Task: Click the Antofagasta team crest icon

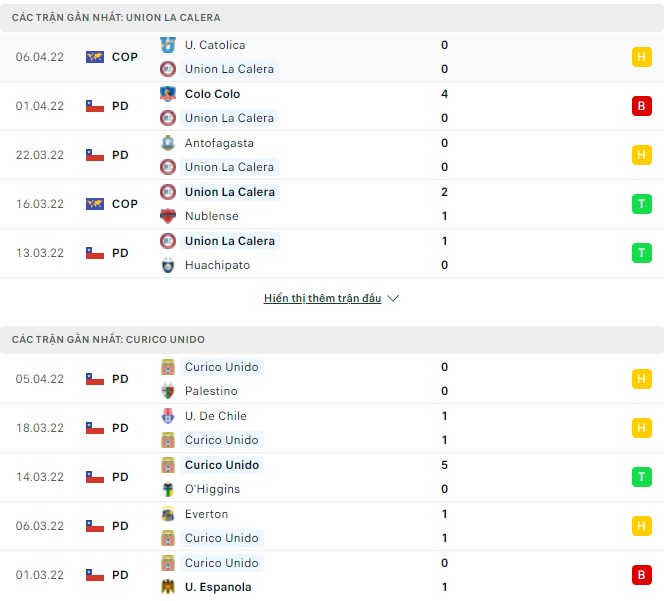Action: 168,143
